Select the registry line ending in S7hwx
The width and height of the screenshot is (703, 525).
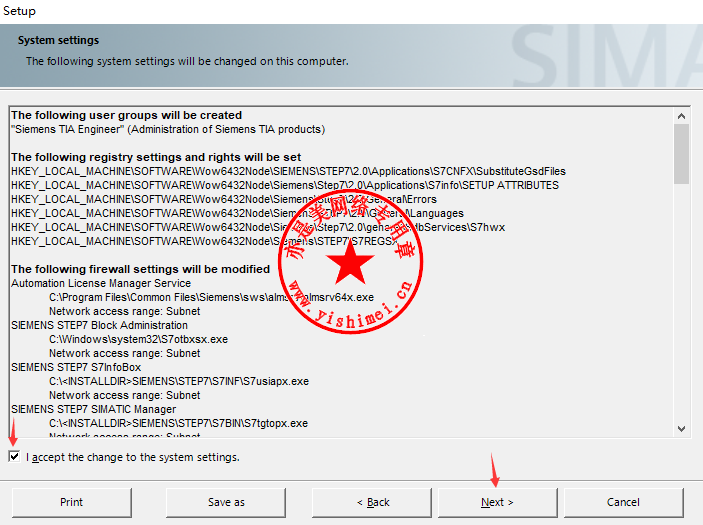click(x=258, y=227)
